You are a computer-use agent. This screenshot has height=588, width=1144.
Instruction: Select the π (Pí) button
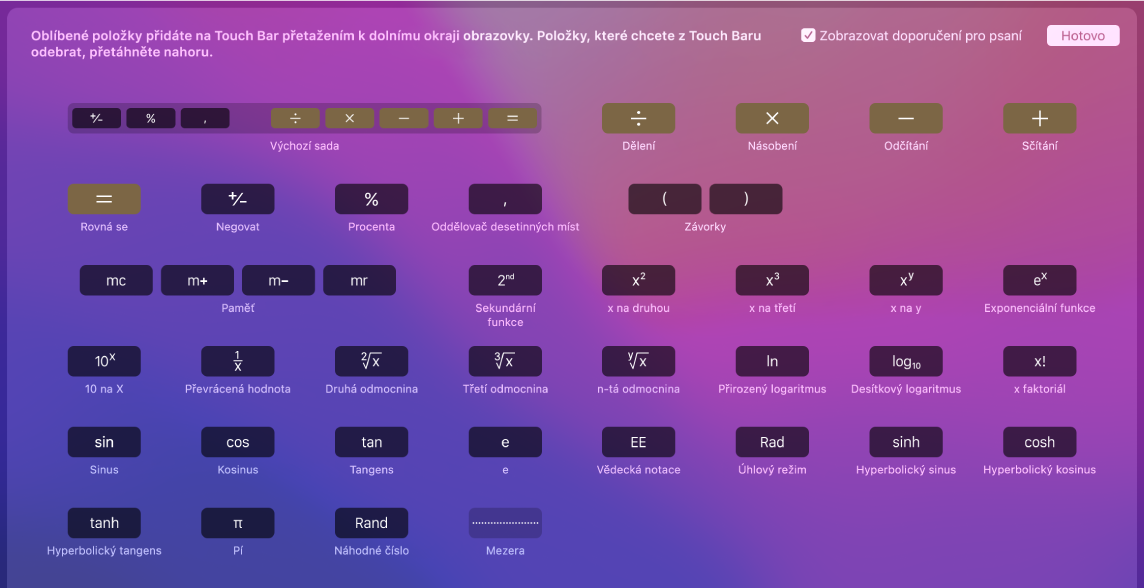237,522
